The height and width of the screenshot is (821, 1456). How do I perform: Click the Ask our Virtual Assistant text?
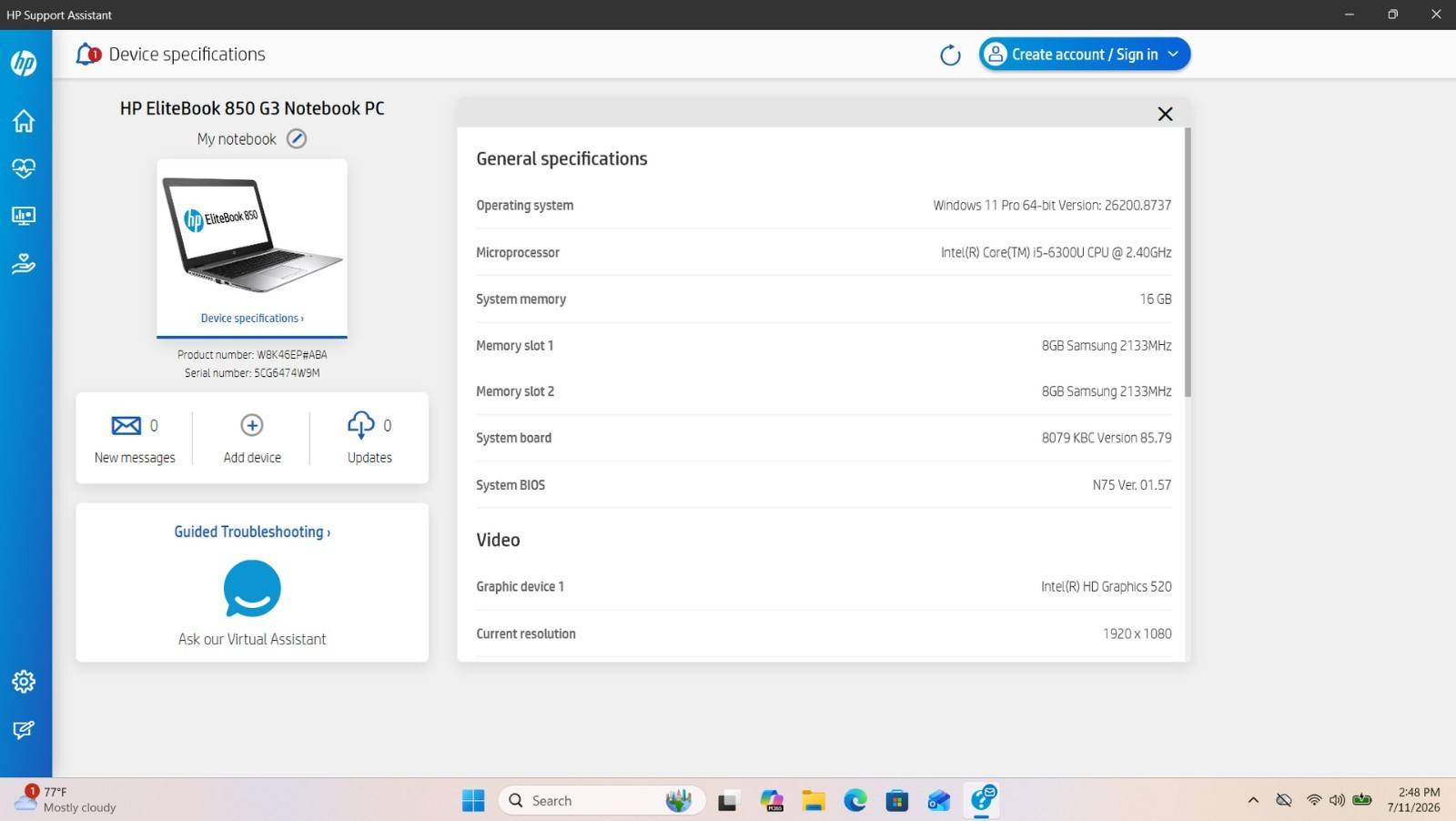point(252,640)
